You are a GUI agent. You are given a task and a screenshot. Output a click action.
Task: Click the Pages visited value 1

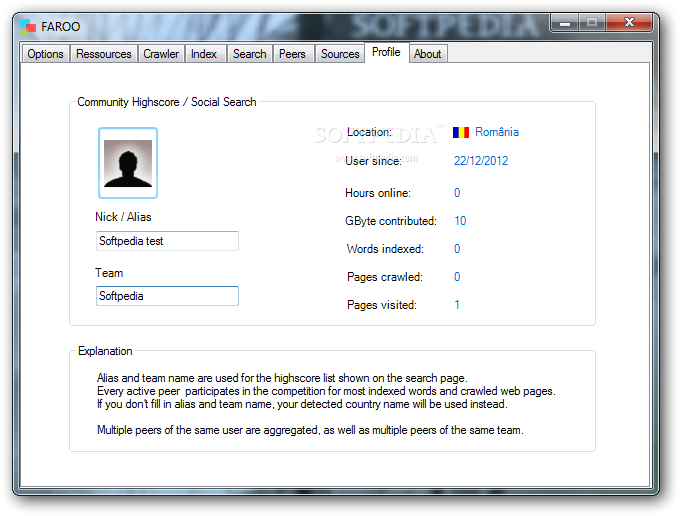(x=457, y=305)
